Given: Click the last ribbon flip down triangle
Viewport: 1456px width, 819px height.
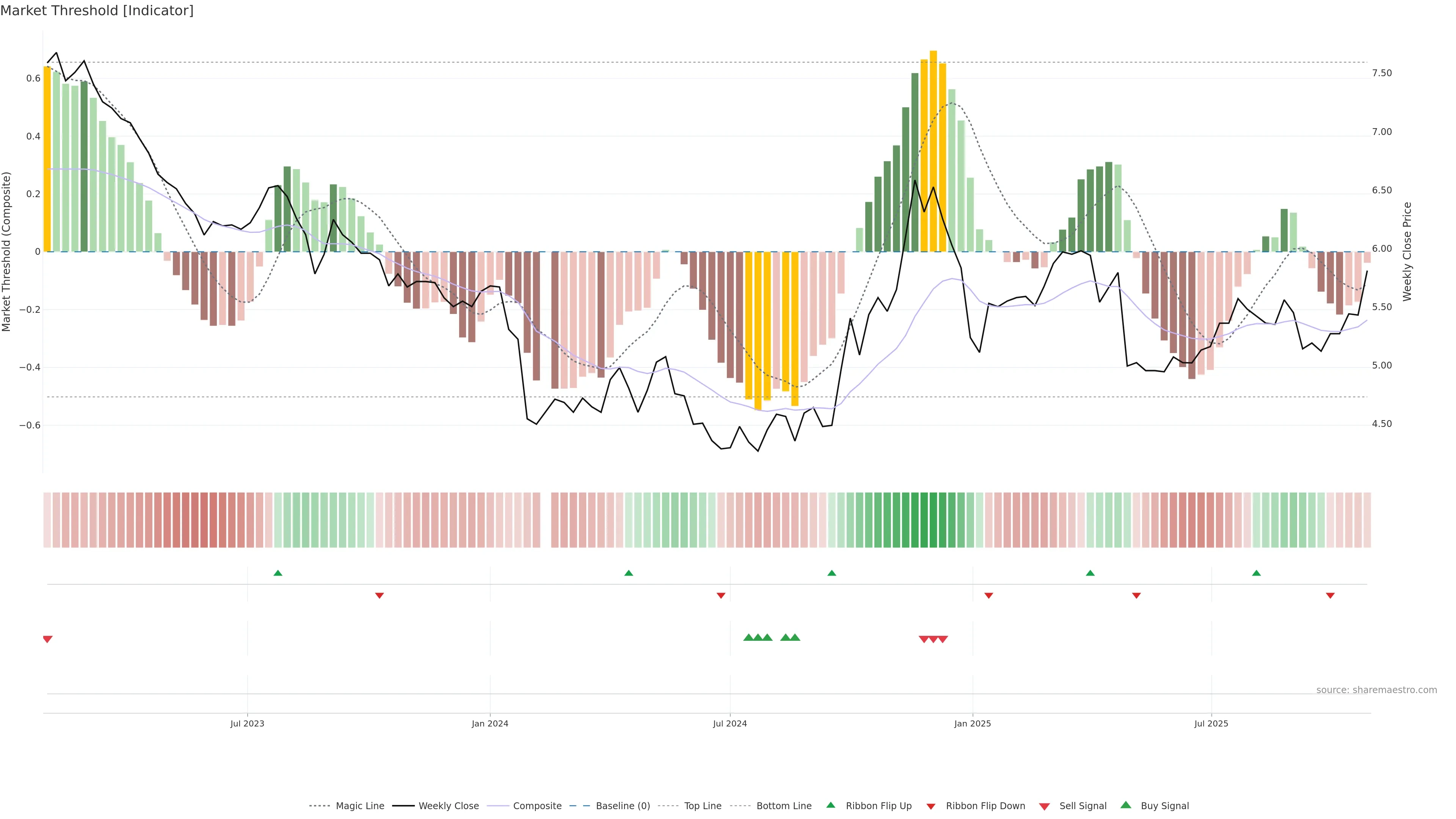Looking at the screenshot, I should click(x=1330, y=596).
